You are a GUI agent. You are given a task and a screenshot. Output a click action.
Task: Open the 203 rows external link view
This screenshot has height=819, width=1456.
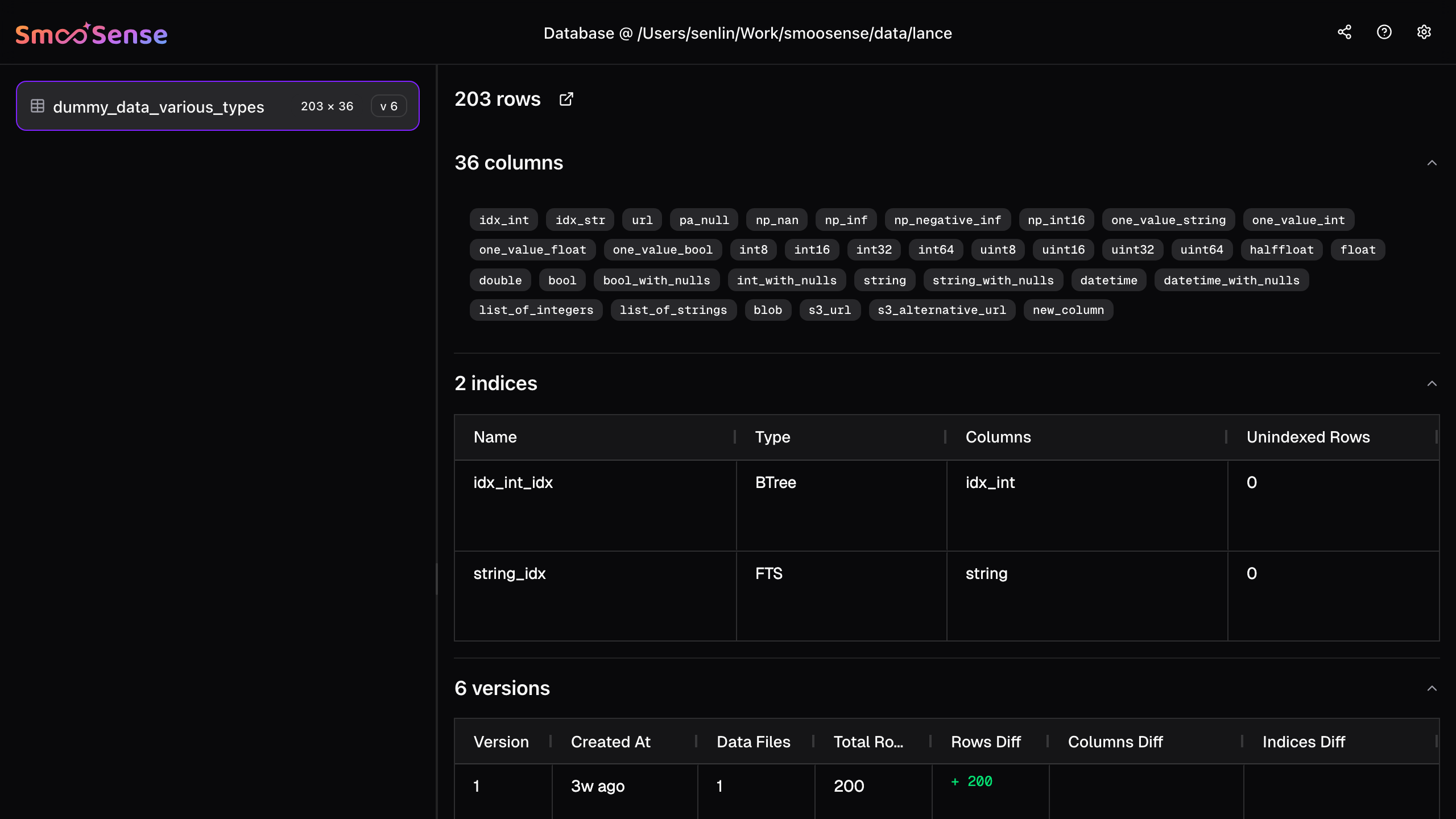point(566,98)
